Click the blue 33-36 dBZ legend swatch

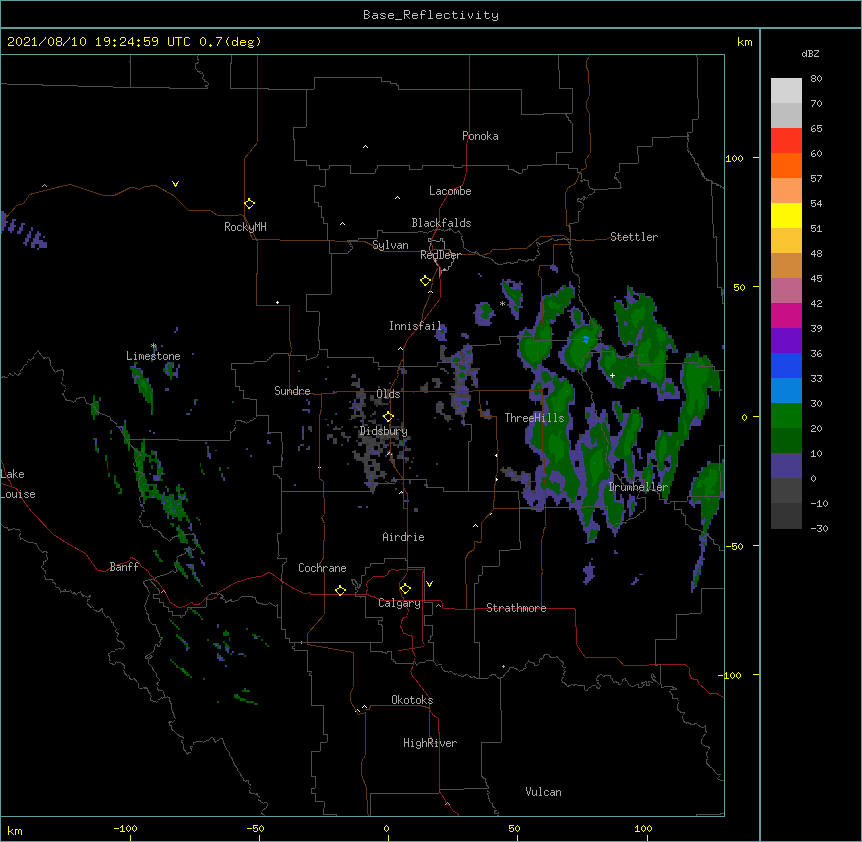coord(786,365)
